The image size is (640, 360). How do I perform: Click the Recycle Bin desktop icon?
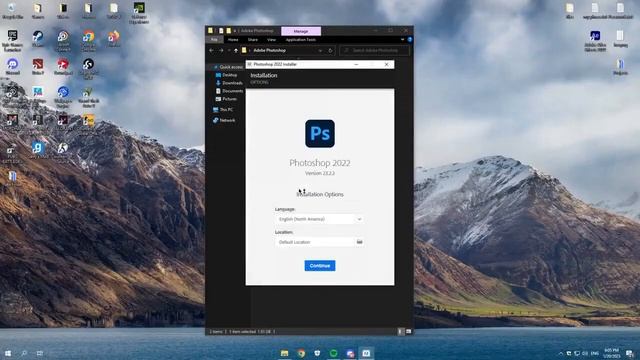point(12,11)
